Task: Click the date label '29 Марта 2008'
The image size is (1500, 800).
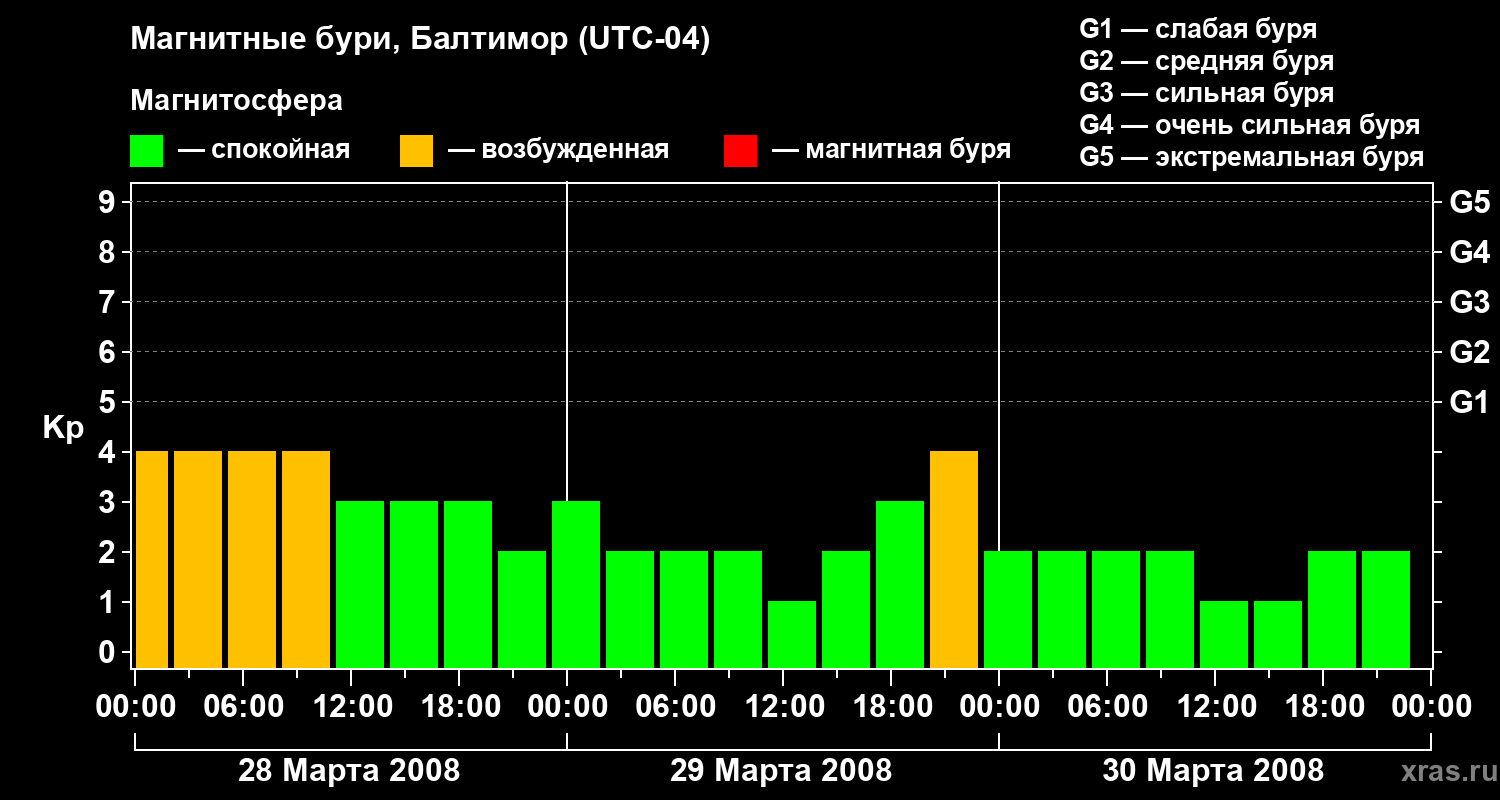Action: (x=781, y=770)
